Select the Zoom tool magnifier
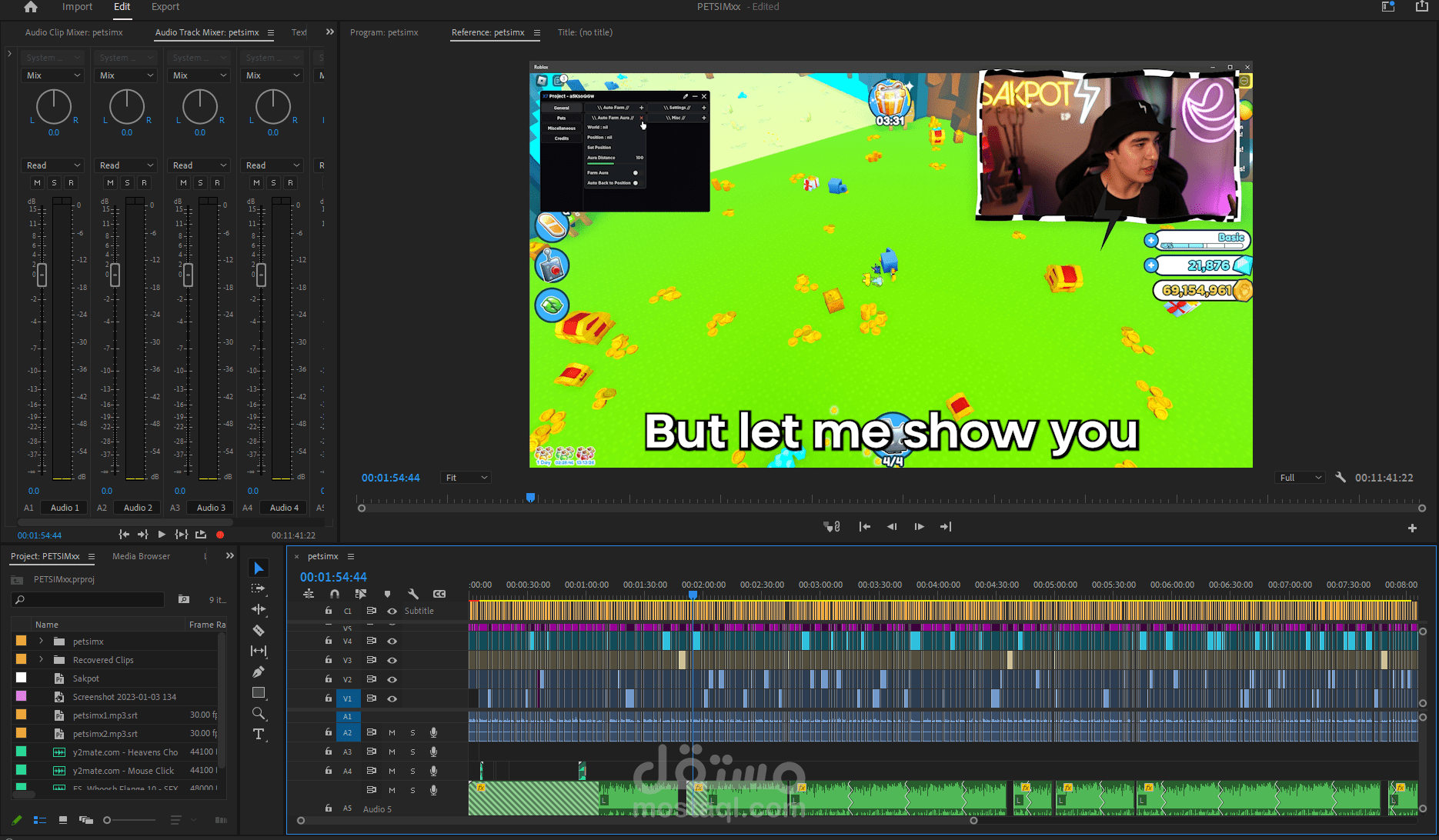1439x840 pixels. click(x=259, y=713)
